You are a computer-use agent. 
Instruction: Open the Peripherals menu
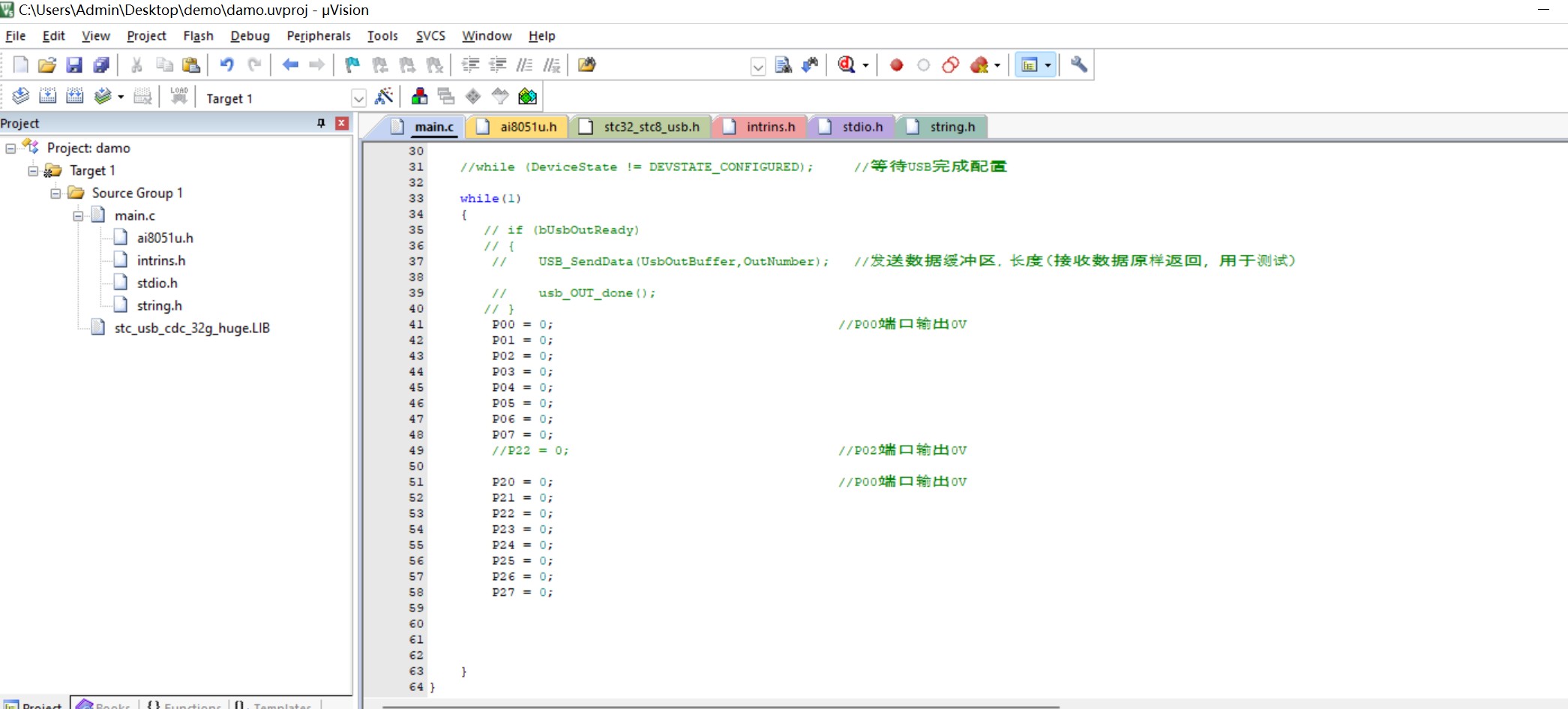[318, 36]
